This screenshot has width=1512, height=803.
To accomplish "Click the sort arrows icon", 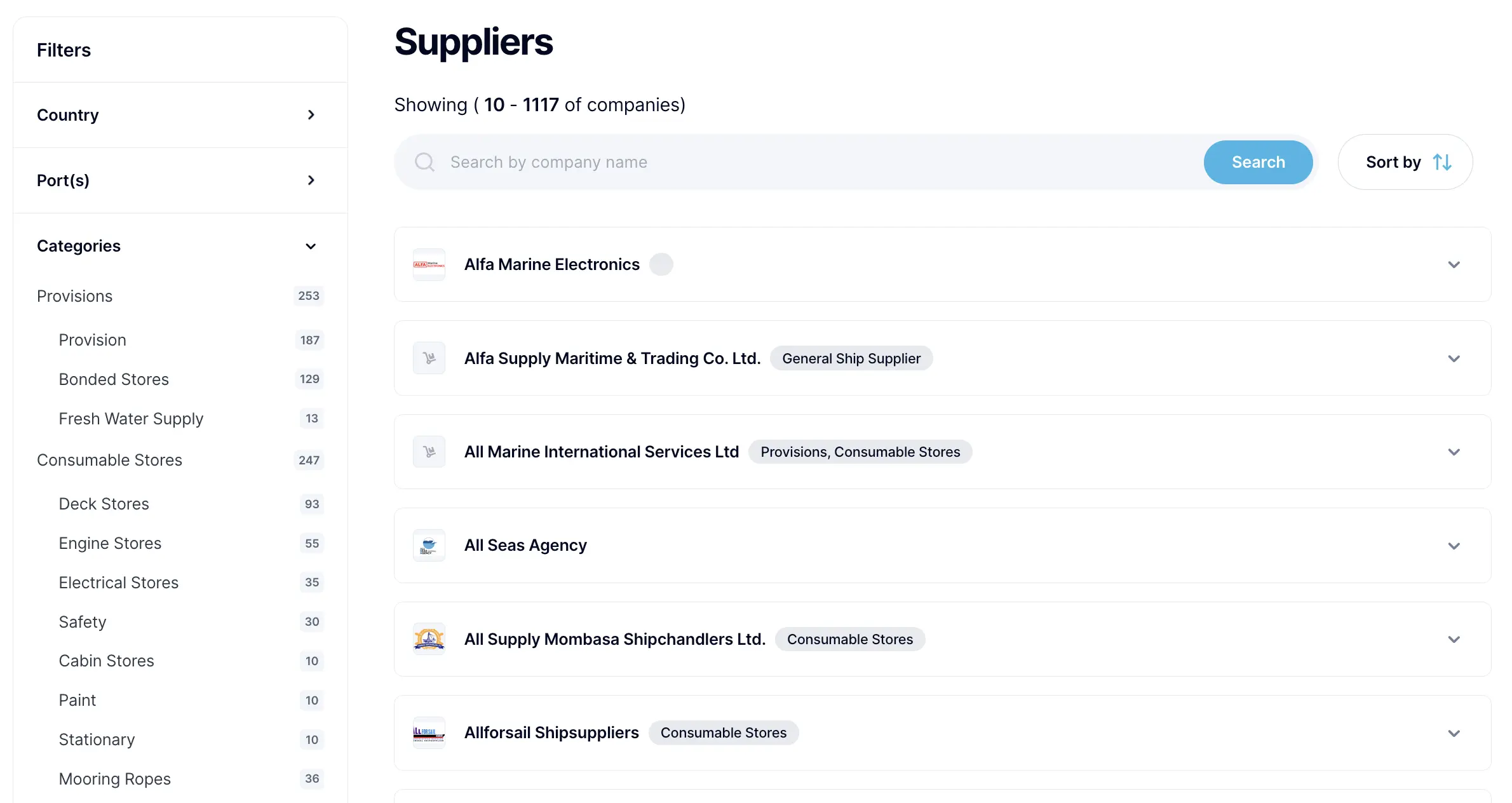I will point(1442,162).
